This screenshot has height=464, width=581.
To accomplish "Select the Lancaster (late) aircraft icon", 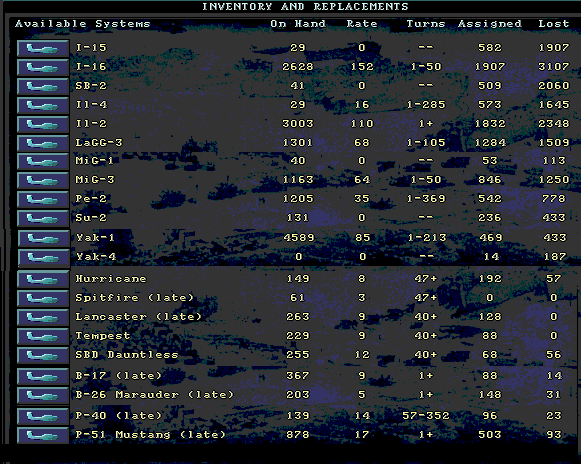I will [x=43, y=317].
